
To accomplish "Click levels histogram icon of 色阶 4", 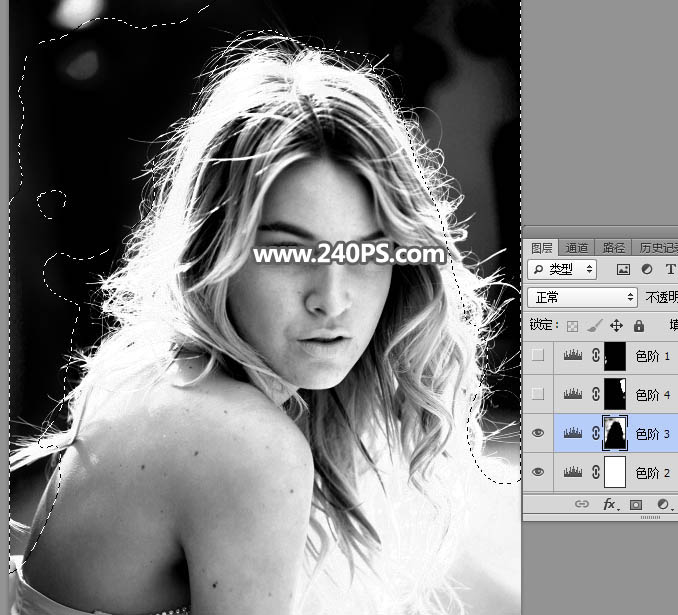I will pyautogui.click(x=573, y=394).
